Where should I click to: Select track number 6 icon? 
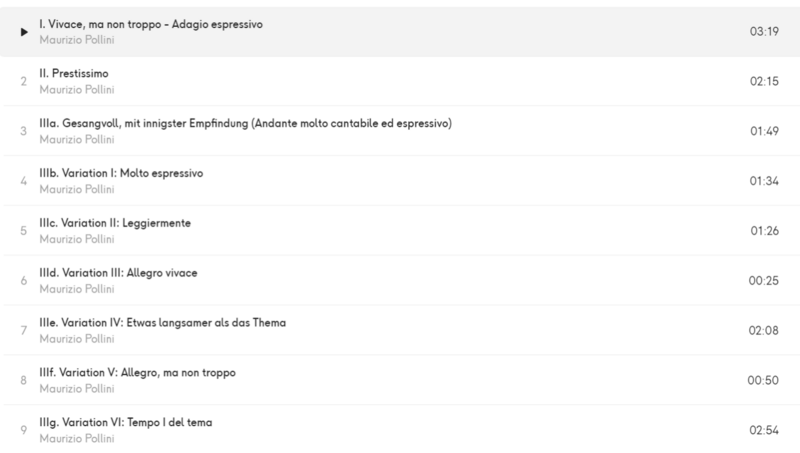point(23,281)
